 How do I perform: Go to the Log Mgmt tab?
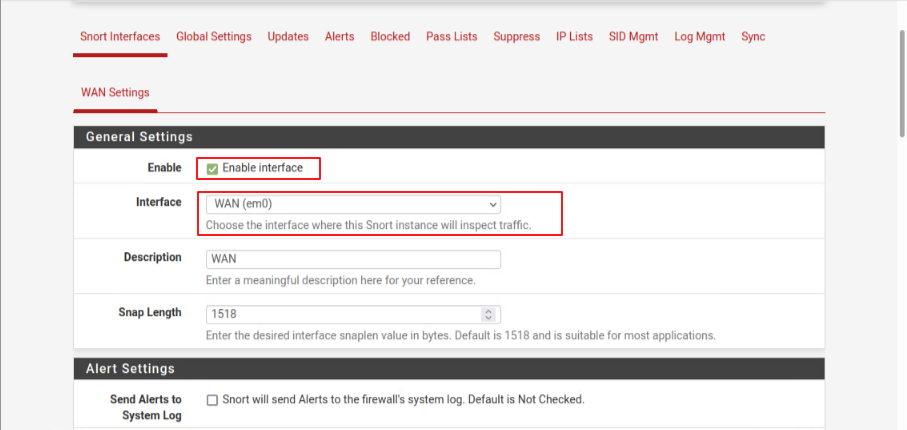[x=699, y=37]
